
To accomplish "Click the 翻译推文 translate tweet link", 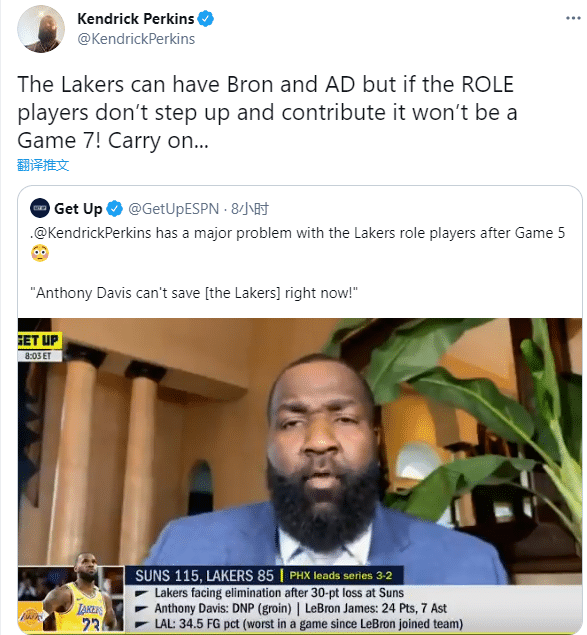I will (x=43, y=165).
